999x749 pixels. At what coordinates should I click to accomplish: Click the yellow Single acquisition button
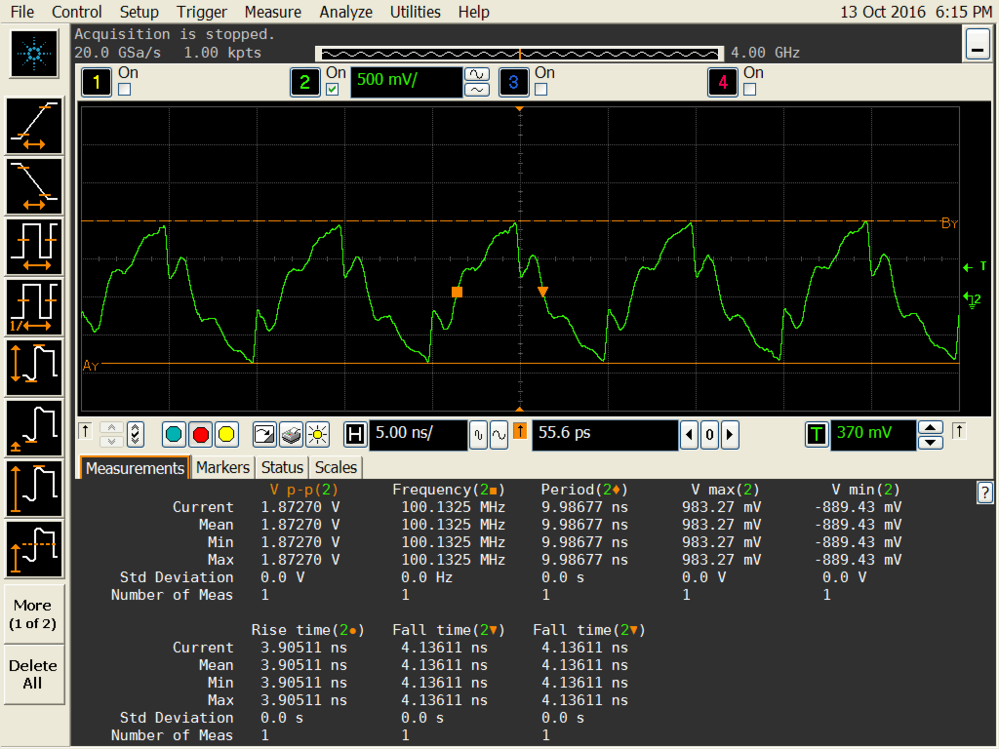(x=226, y=434)
